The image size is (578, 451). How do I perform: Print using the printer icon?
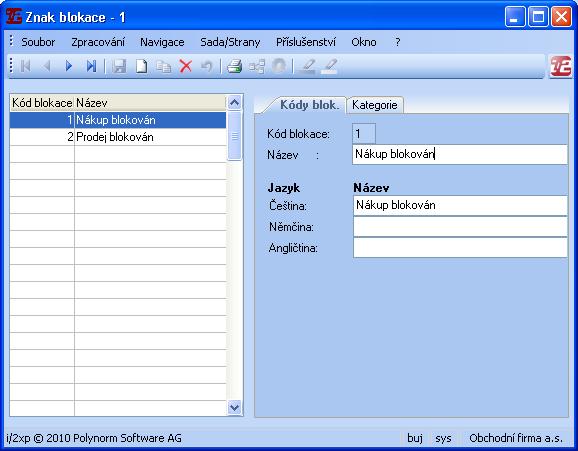click(x=234, y=66)
